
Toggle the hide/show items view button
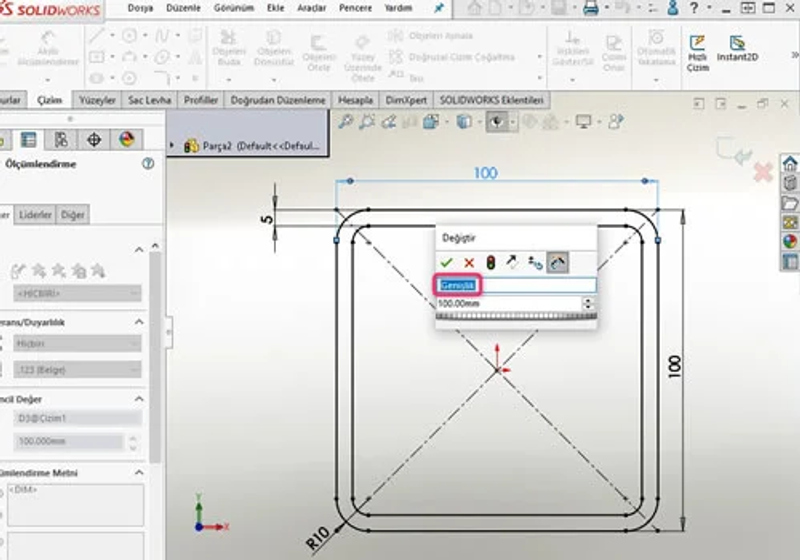coord(496,122)
